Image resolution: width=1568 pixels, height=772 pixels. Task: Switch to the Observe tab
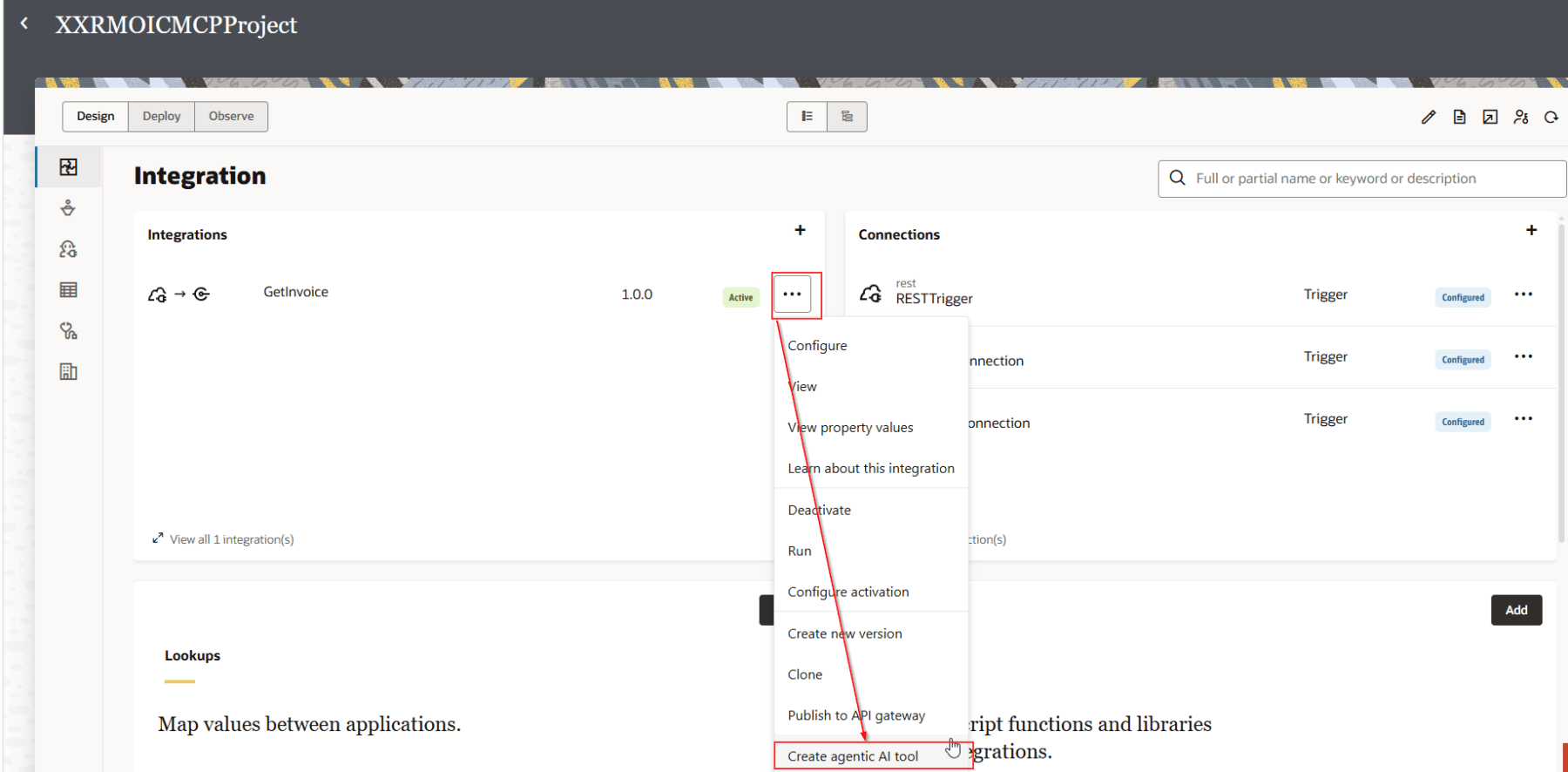[x=231, y=117]
